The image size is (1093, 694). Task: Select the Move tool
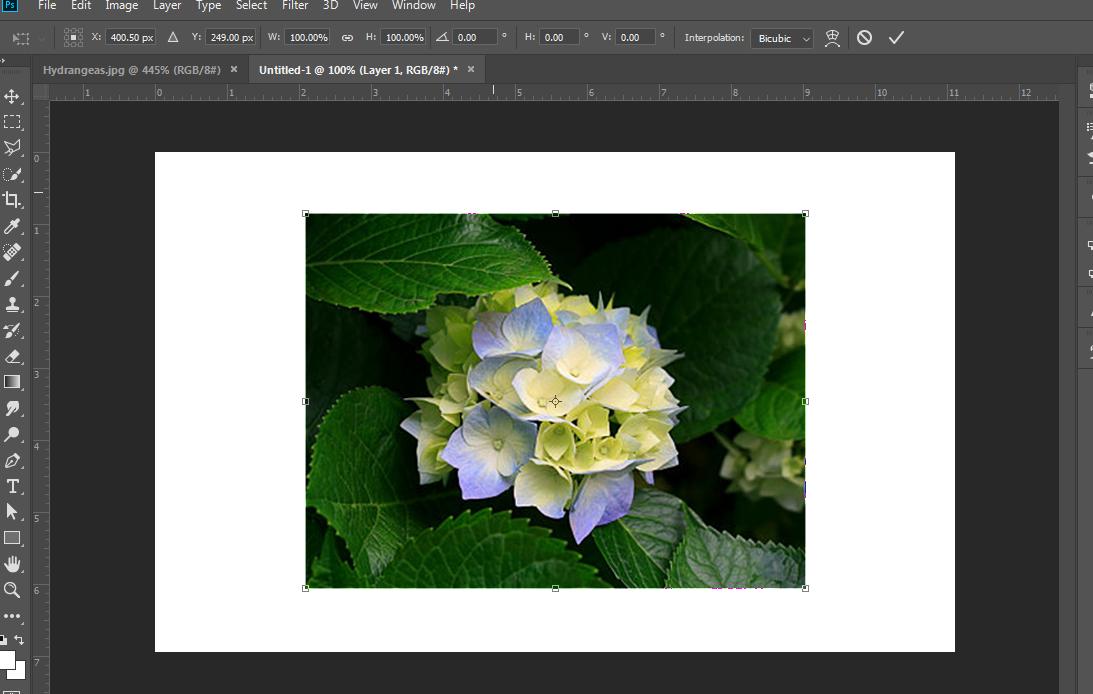12,96
